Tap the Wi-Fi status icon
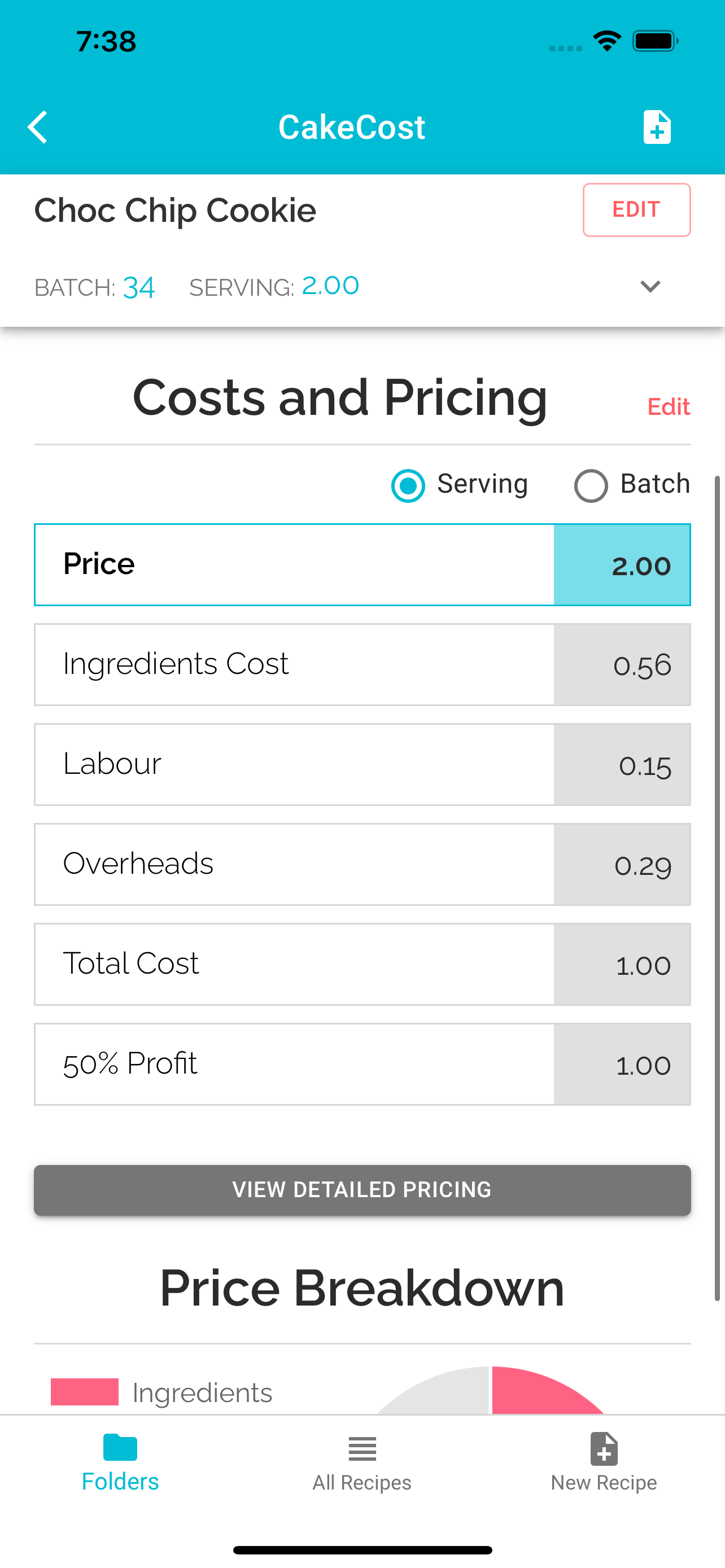This screenshot has height=1568, width=725. pos(607,41)
